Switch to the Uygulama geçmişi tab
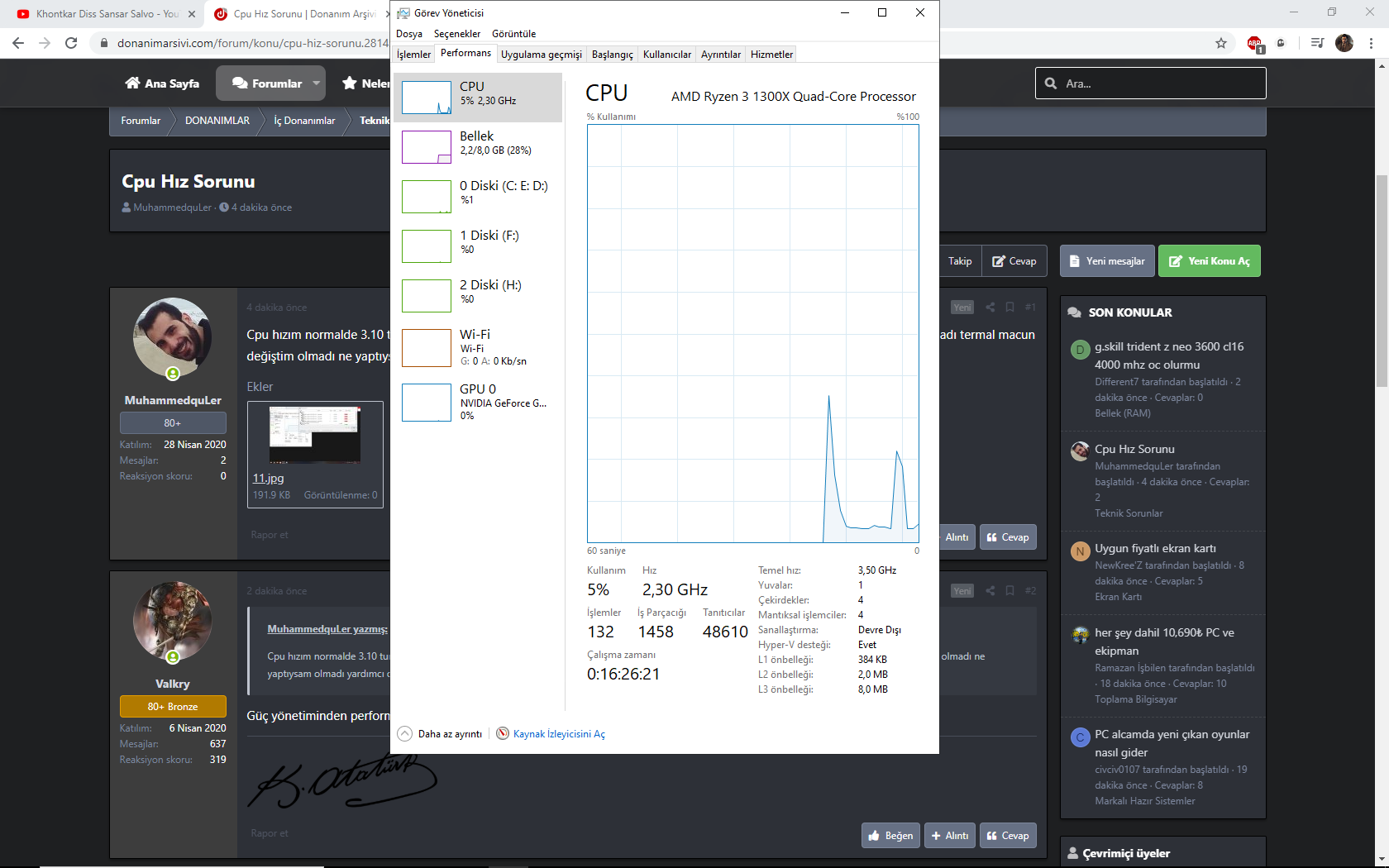This screenshot has height=868, width=1389. point(542,55)
